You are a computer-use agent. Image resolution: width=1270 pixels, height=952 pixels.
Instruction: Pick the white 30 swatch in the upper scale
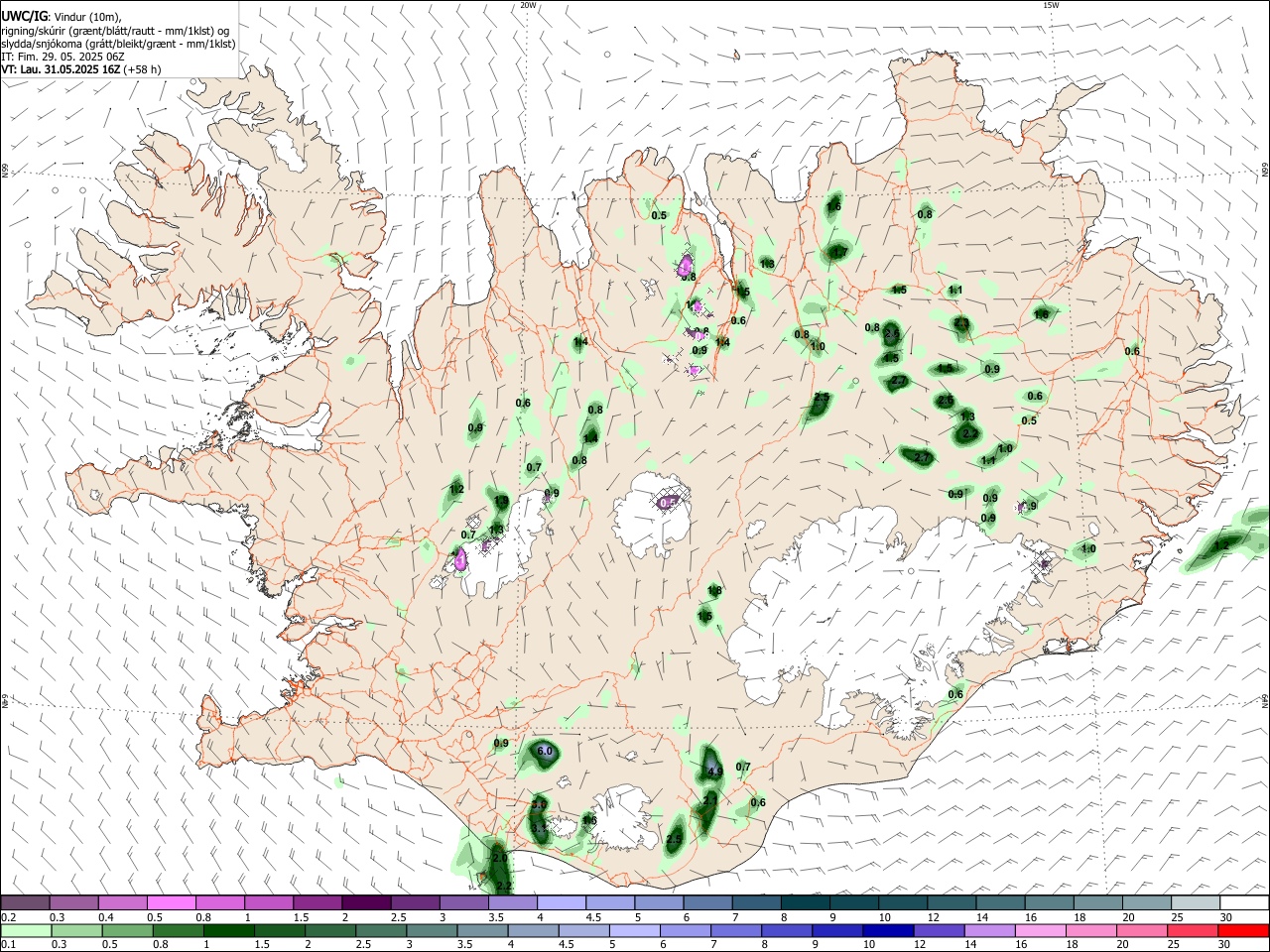pyautogui.click(x=1244, y=902)
